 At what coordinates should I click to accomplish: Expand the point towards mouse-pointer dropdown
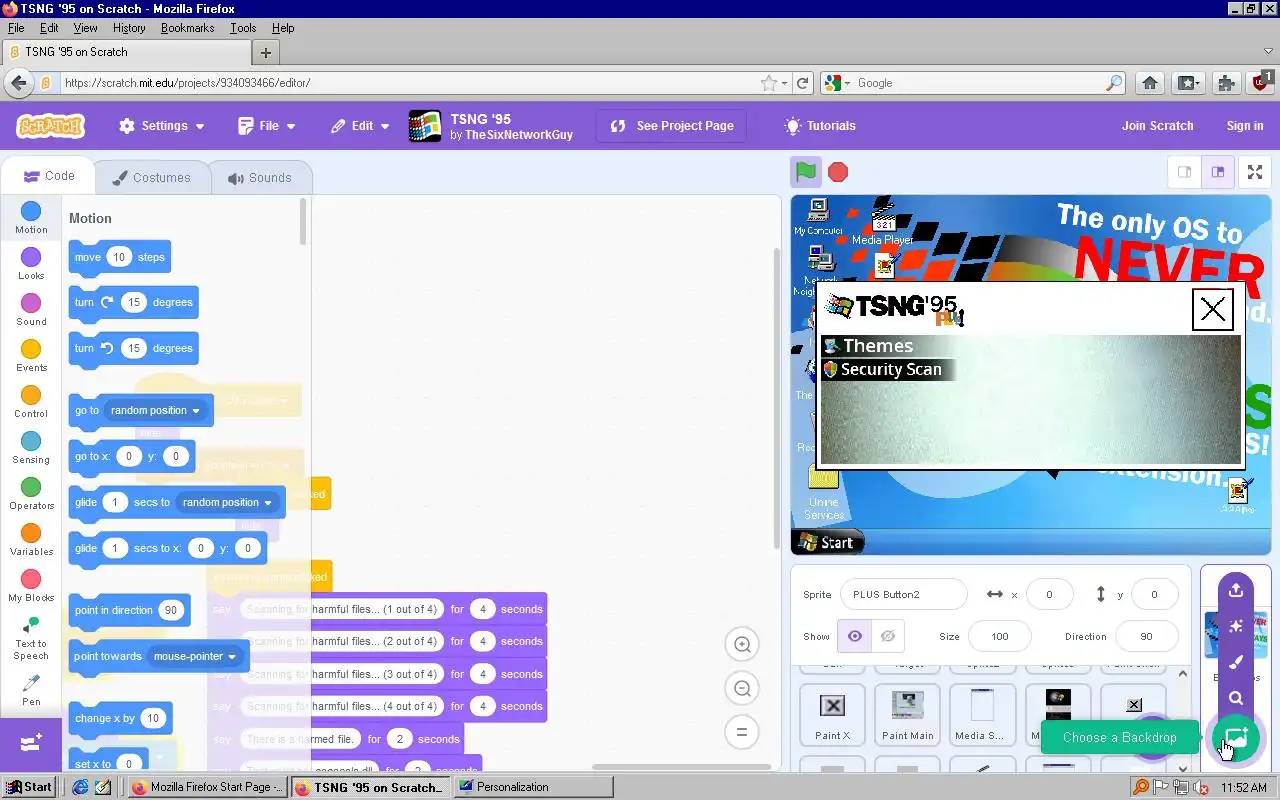pyautogui.click(x=195, y=656)
